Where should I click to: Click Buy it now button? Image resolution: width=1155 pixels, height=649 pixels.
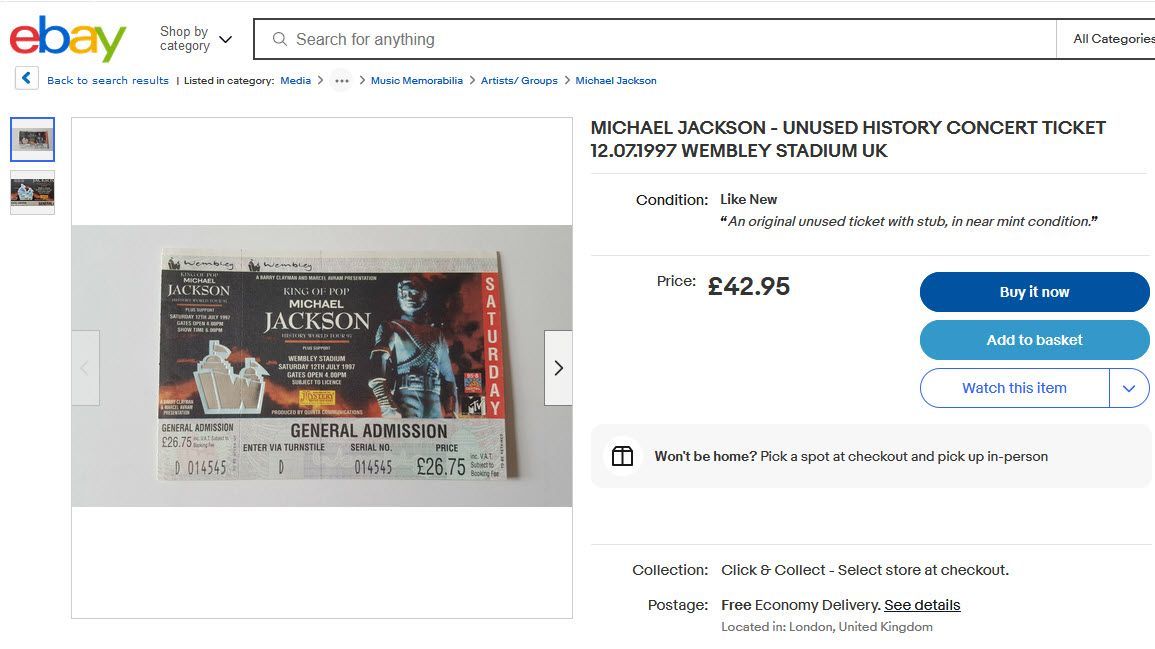click(x=1034, y=292)
